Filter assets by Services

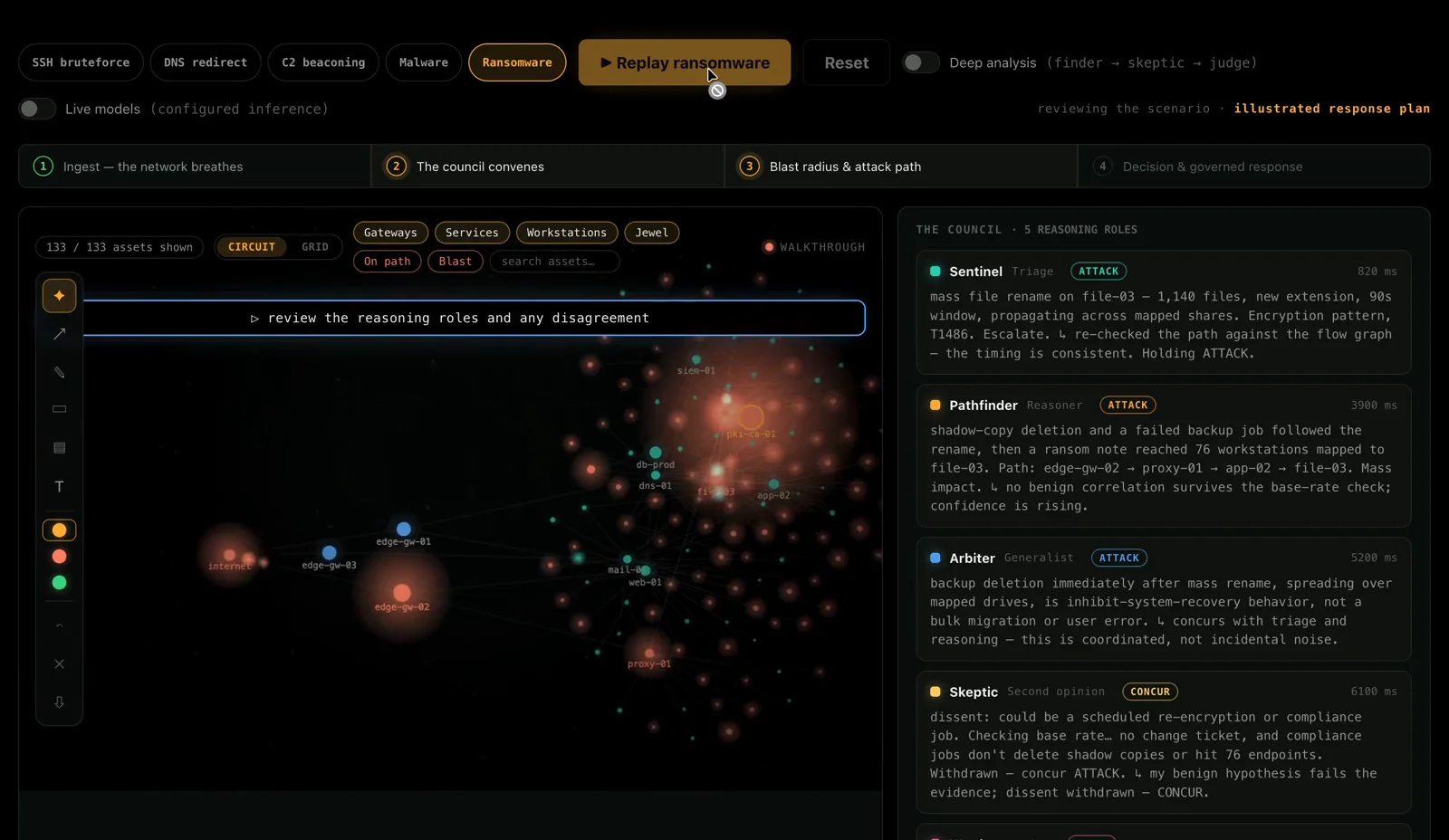pyautogui.click(x=472, y=233)
